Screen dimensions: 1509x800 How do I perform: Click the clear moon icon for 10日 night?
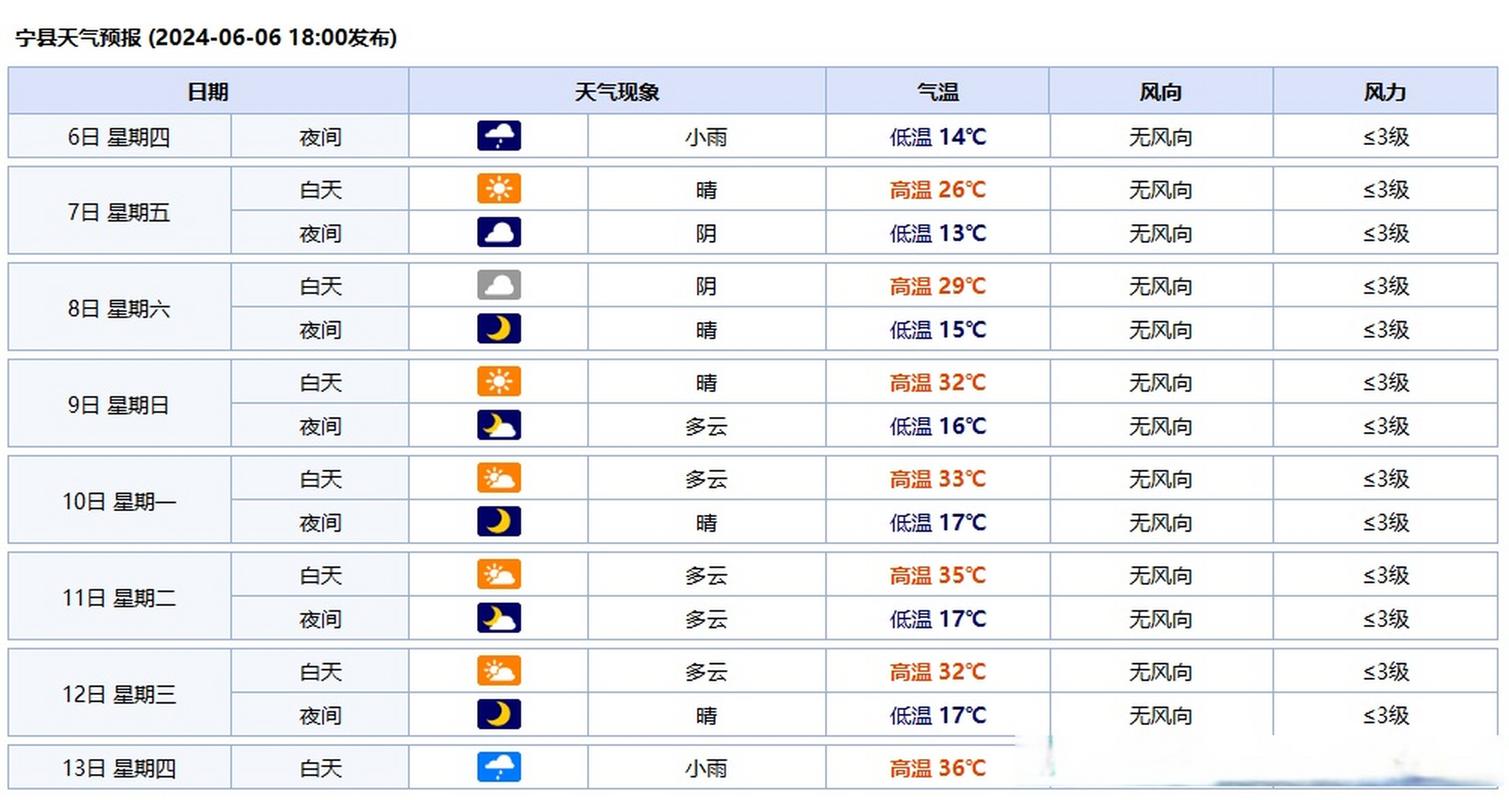(498, 522)
